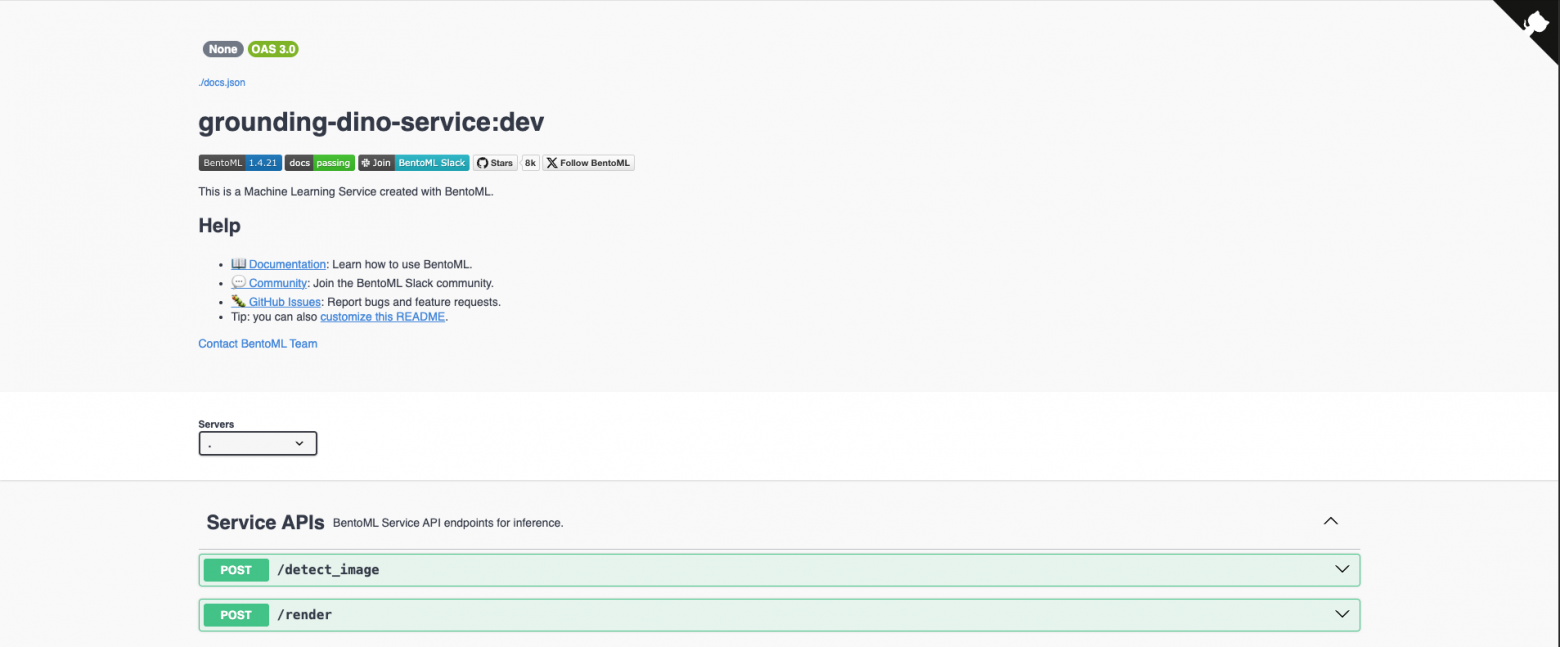
Task: Click the docs passing badge
Action: coord(319,162)
